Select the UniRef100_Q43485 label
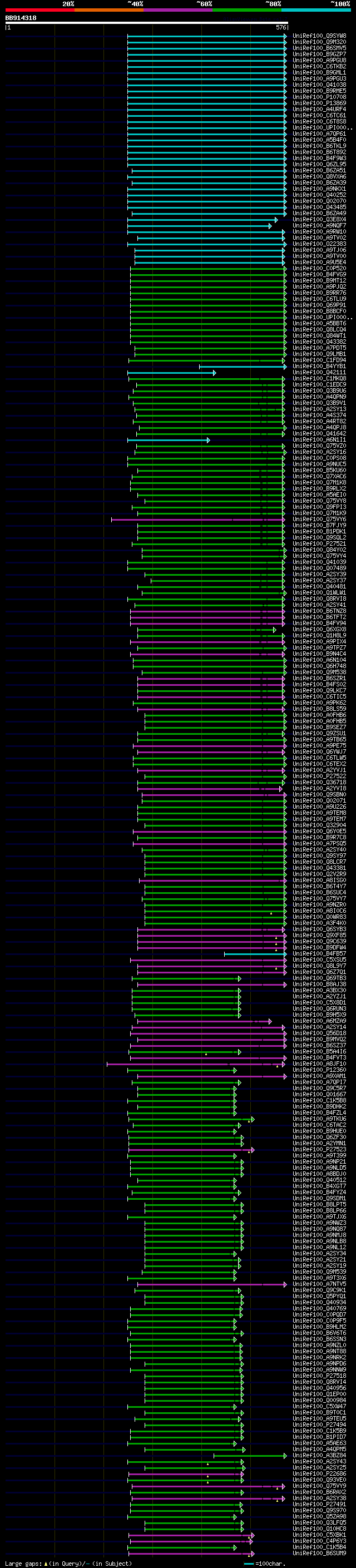The image size is (356, 1568). [319, 207]
